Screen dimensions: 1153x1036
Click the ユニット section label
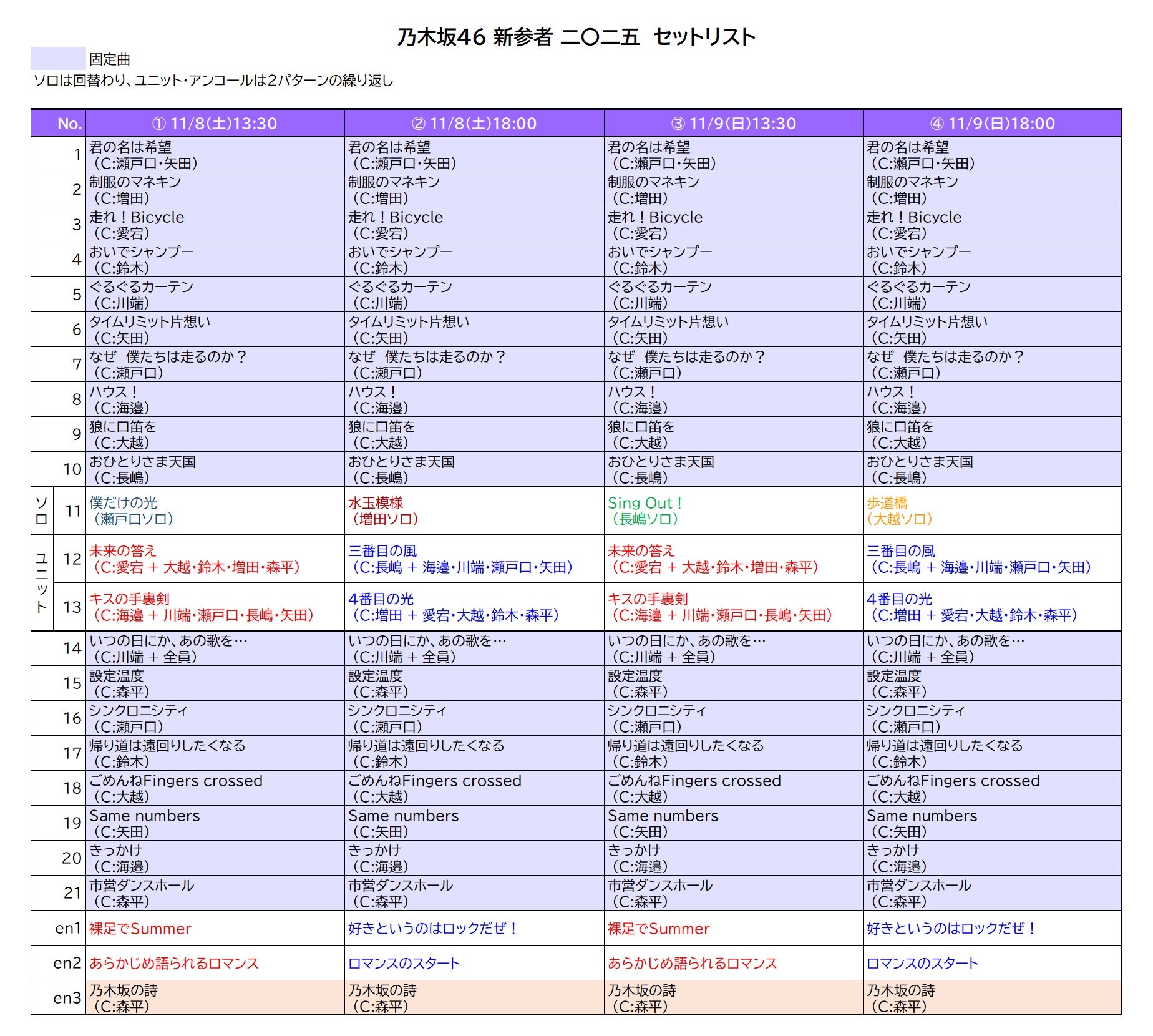pyautogui.click(x=42, y=582)
